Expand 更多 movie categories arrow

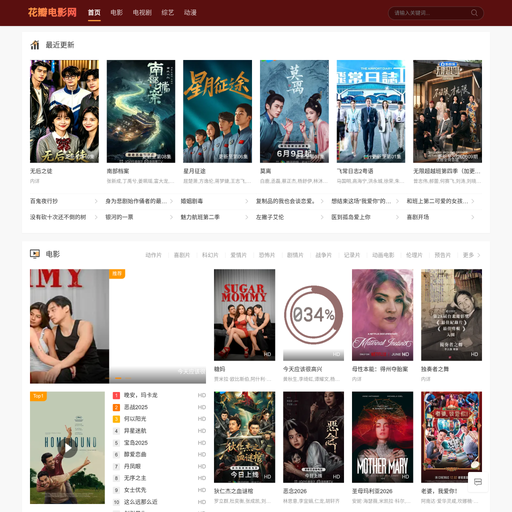pos(479,255)
